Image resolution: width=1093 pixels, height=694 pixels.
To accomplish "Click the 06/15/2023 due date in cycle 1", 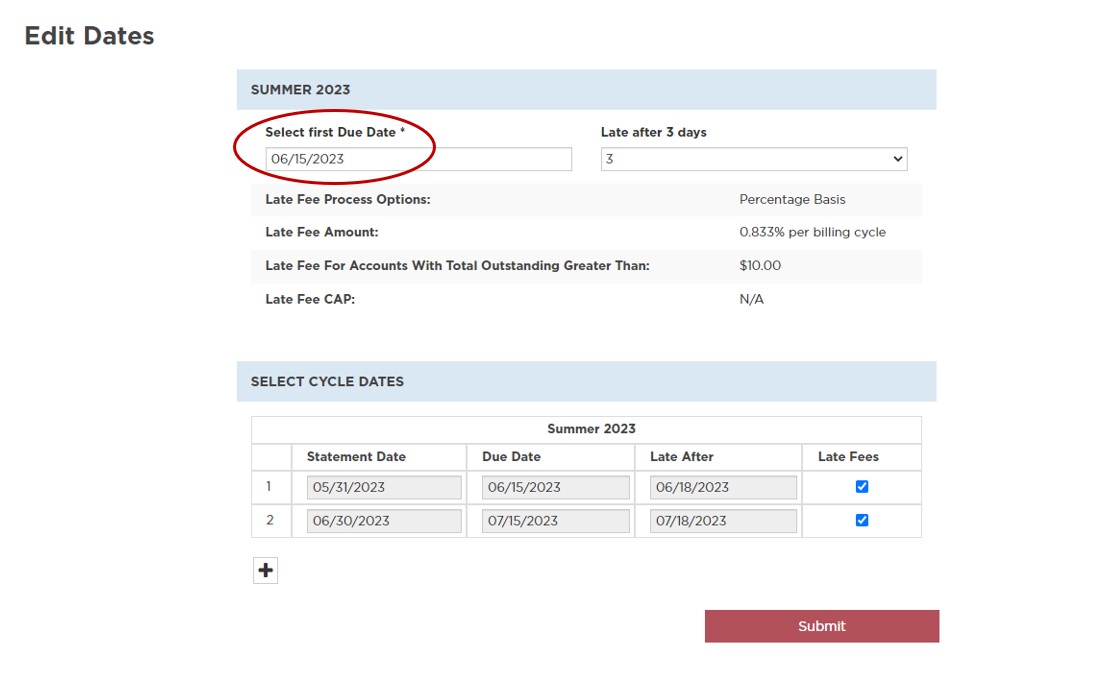I will [555, 488].
